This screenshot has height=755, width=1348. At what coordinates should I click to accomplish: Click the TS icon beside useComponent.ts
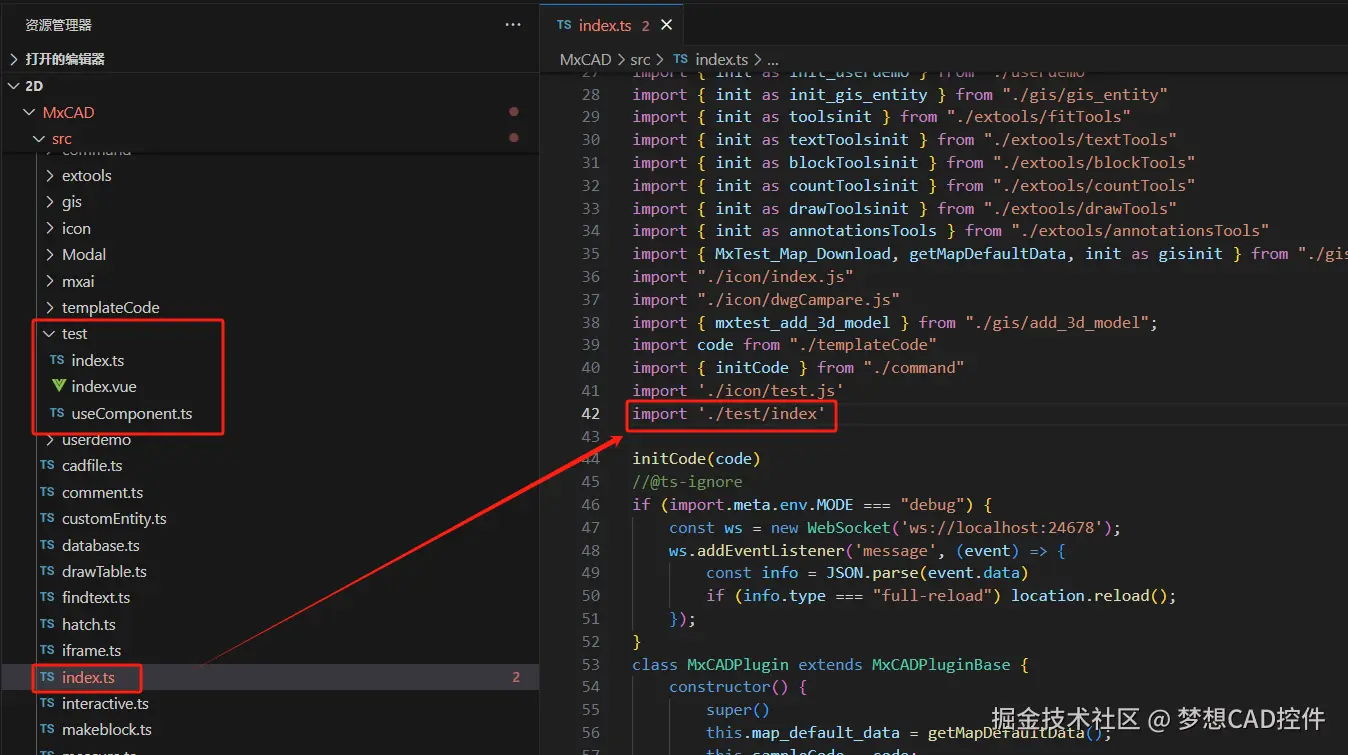click(57, 413)
